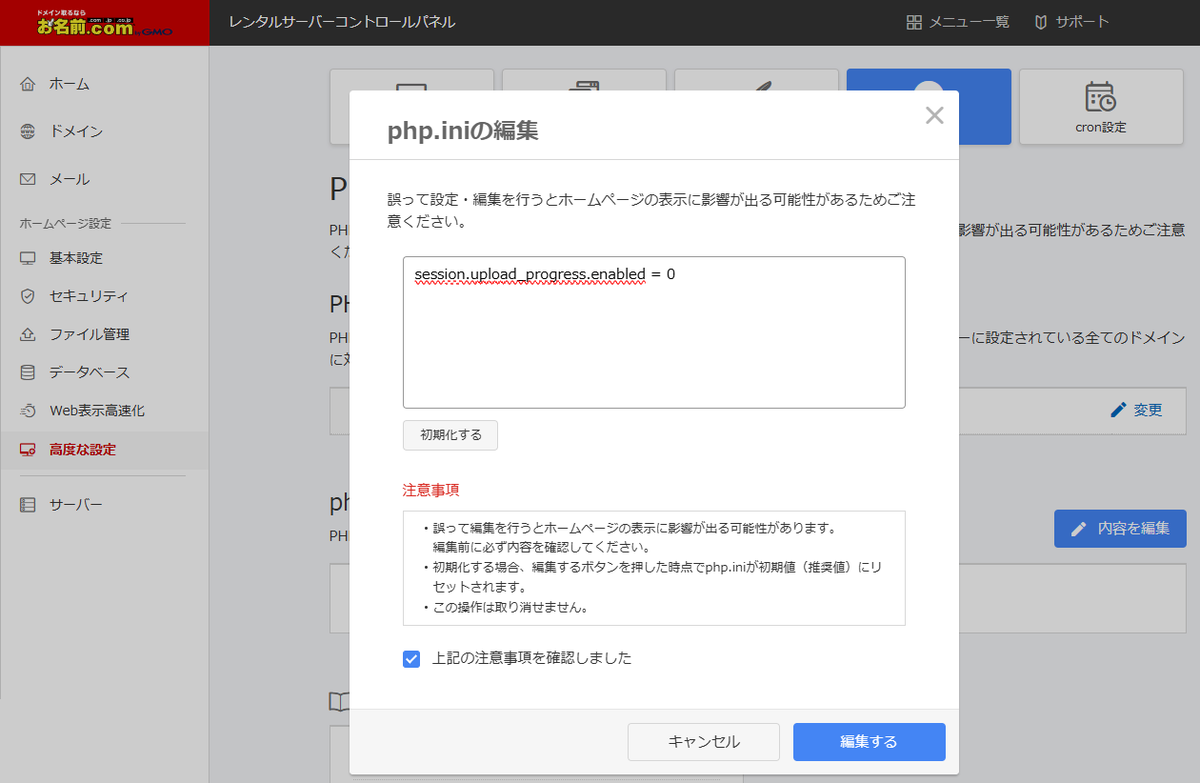Click the book icon beside サポート
Image resolution: width=1200 pixels, height=783 pixels.
pyautogui.click(x=1041, y=22)
